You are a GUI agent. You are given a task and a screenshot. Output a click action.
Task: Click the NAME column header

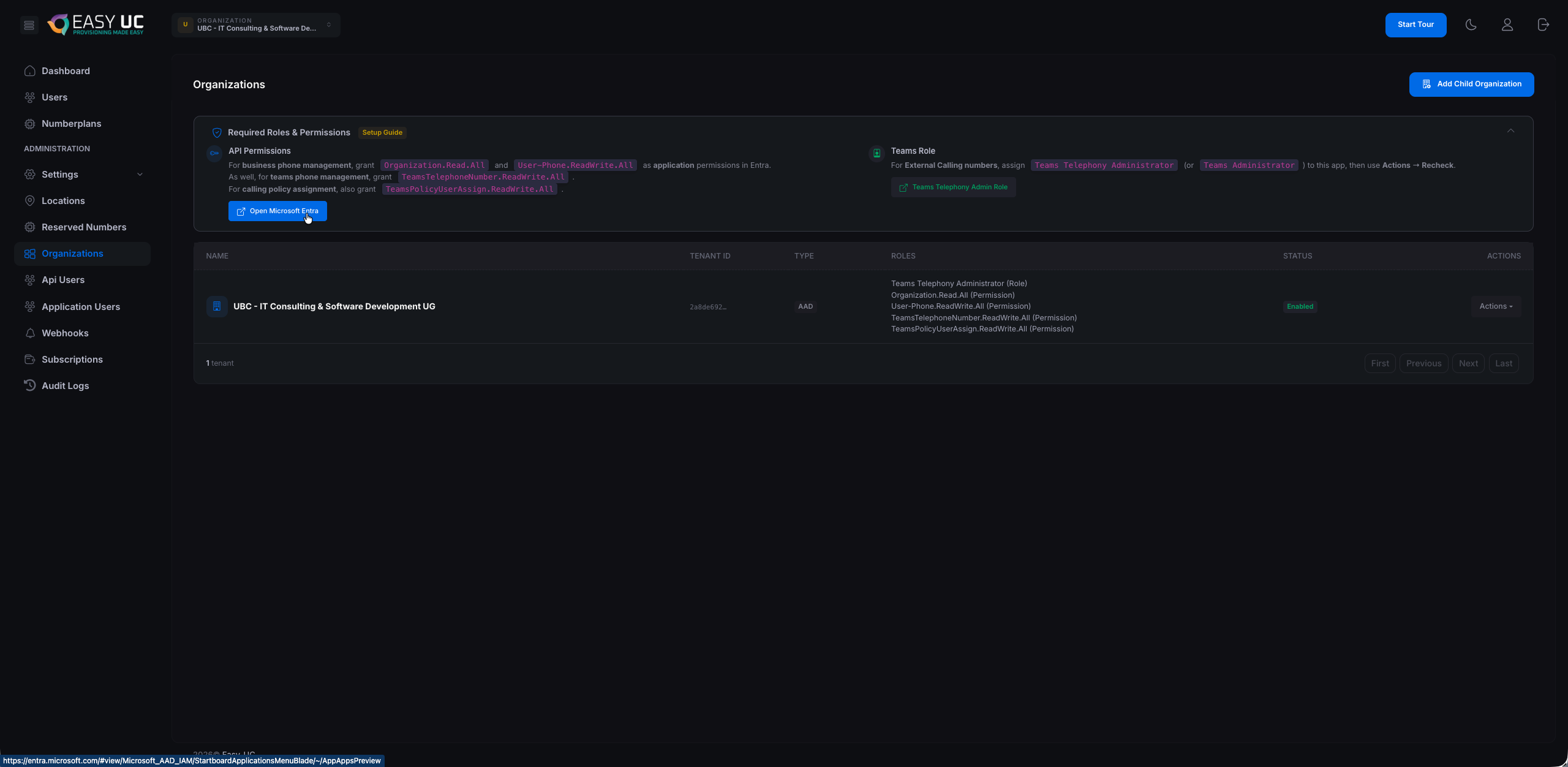point(217,256)
